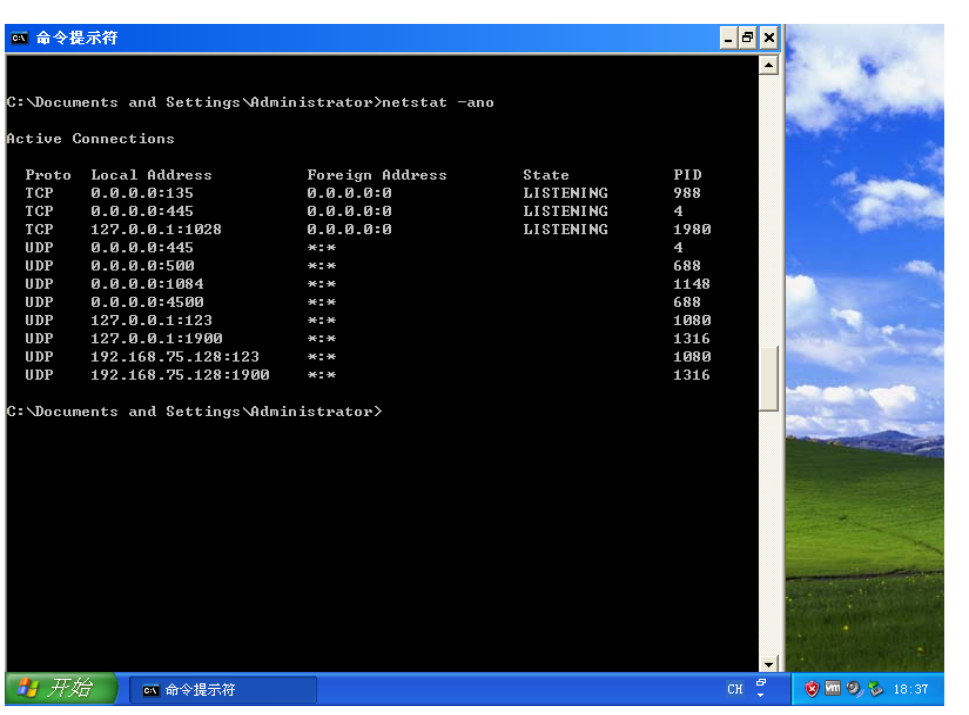The image size is (969, 715).
Task: Click foreign address 0.0.0.0:0 in the 127.0.0.1:1028 row
Action: [349, 229]
